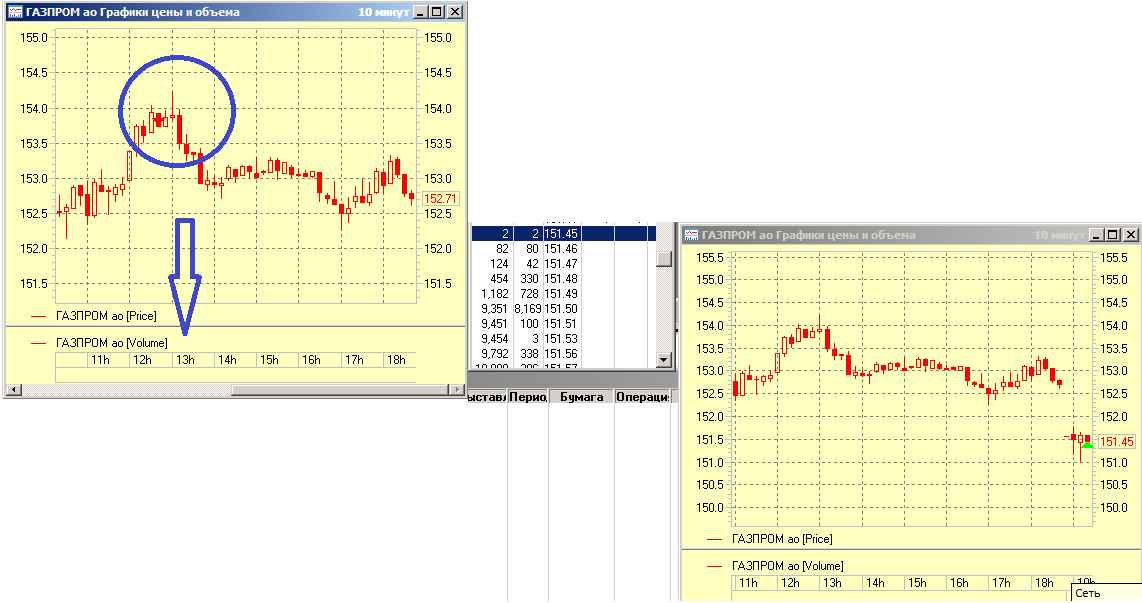The height and width of the screenshot is (603, 1142).
Task: Click the left arrow of the chart's horizontal scrollbar
Action: [x=12, y=390]
